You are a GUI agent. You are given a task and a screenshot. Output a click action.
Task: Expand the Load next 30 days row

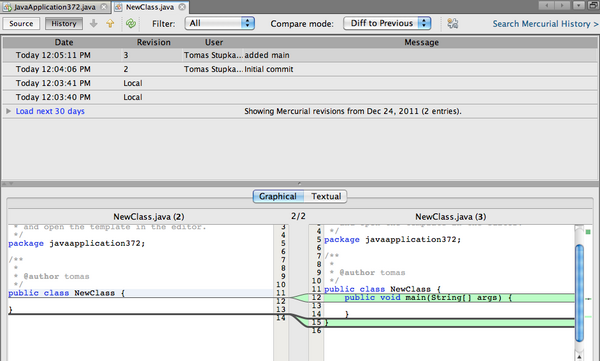pos(8,111)
